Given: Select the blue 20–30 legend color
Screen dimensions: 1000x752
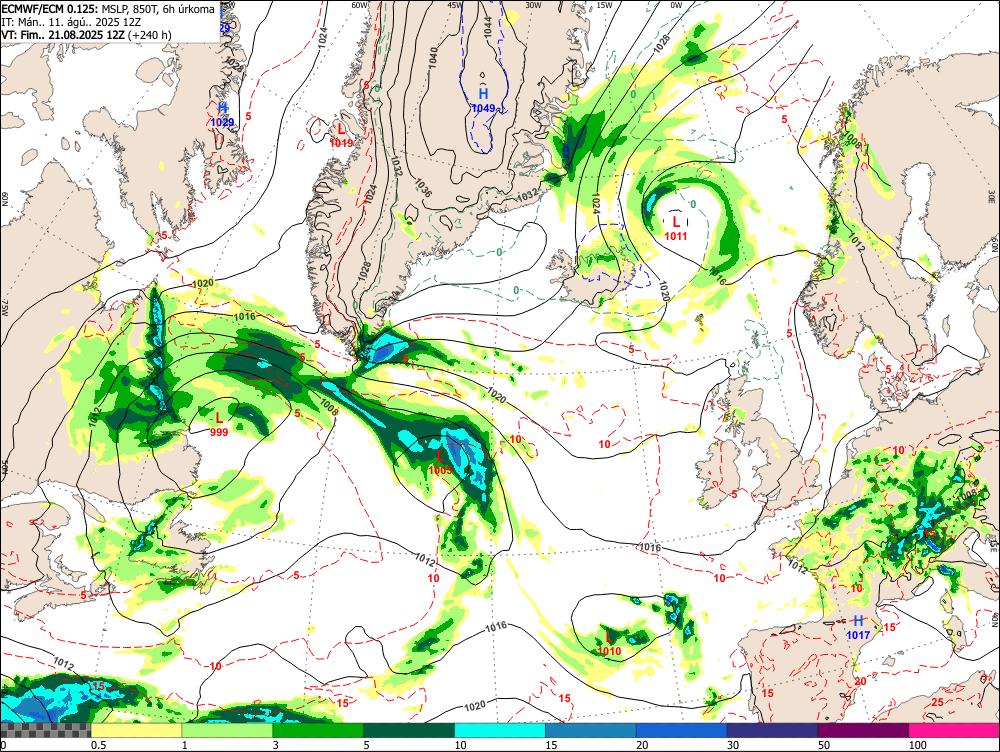Looking at the screenshot, I should click(682, 730).
